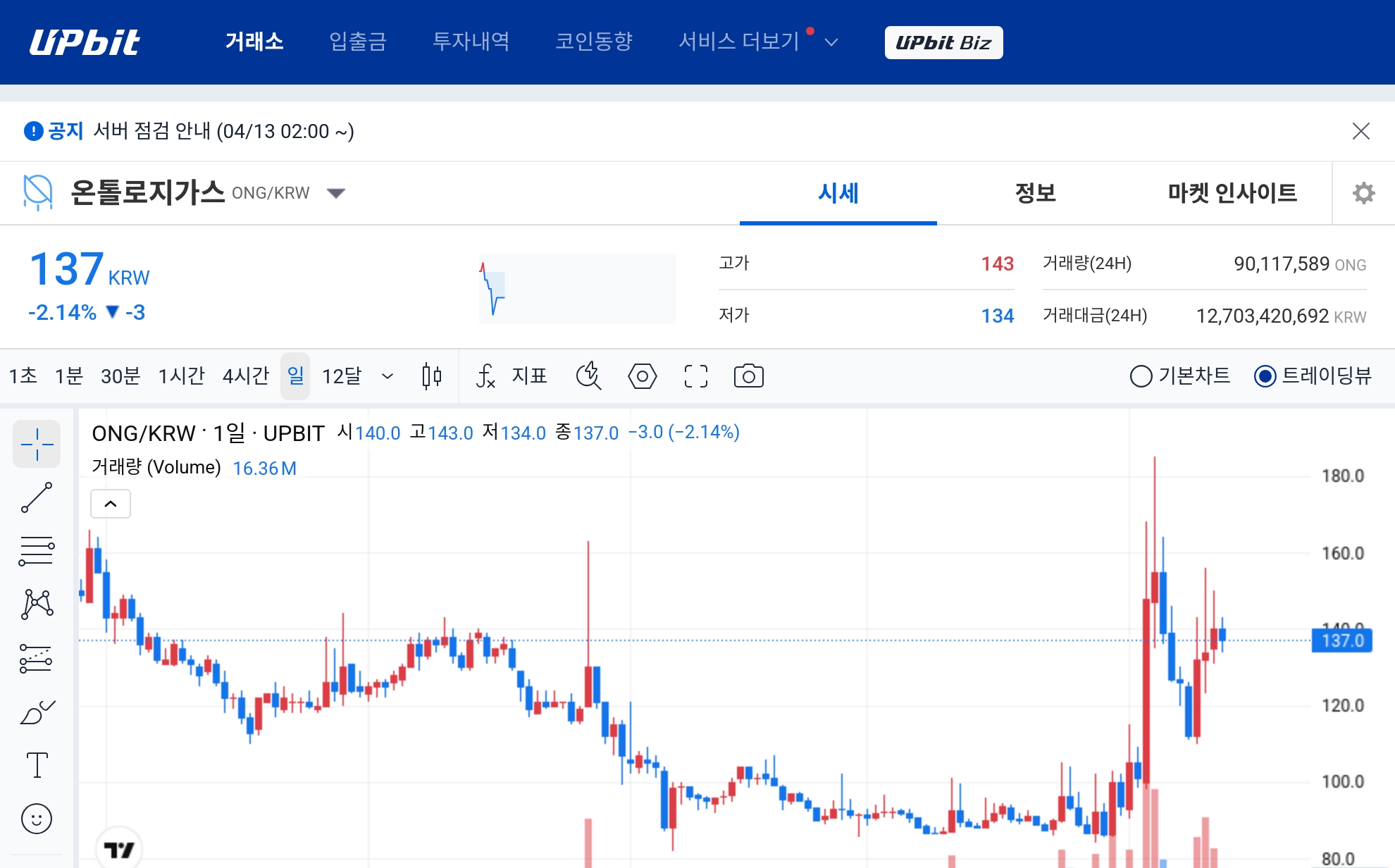This screenshot has width=1395, height=868.
Task: Open the XABCD pattern drawing tools
Action: tap(37, 604)
